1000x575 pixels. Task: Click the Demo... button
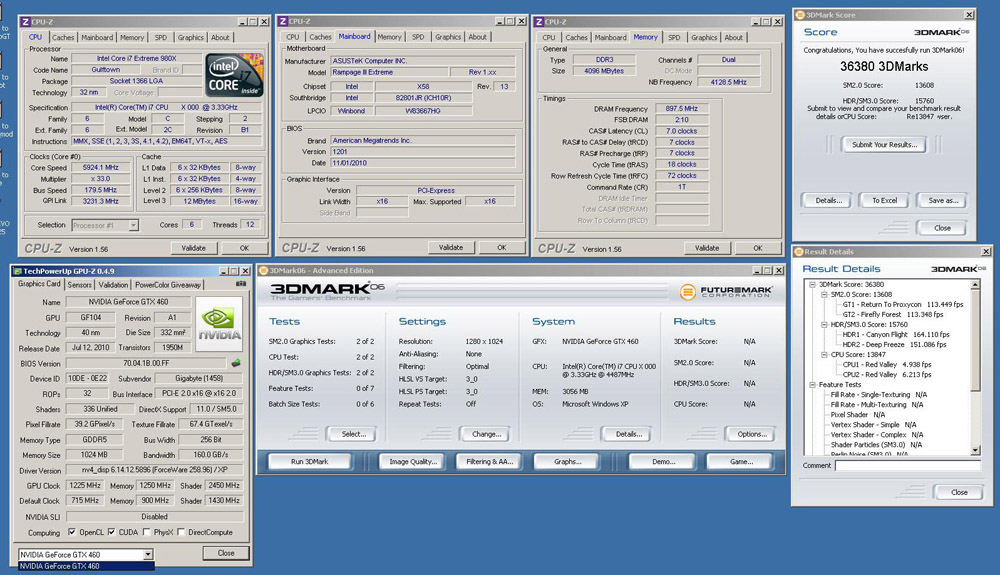coord(663,462)
